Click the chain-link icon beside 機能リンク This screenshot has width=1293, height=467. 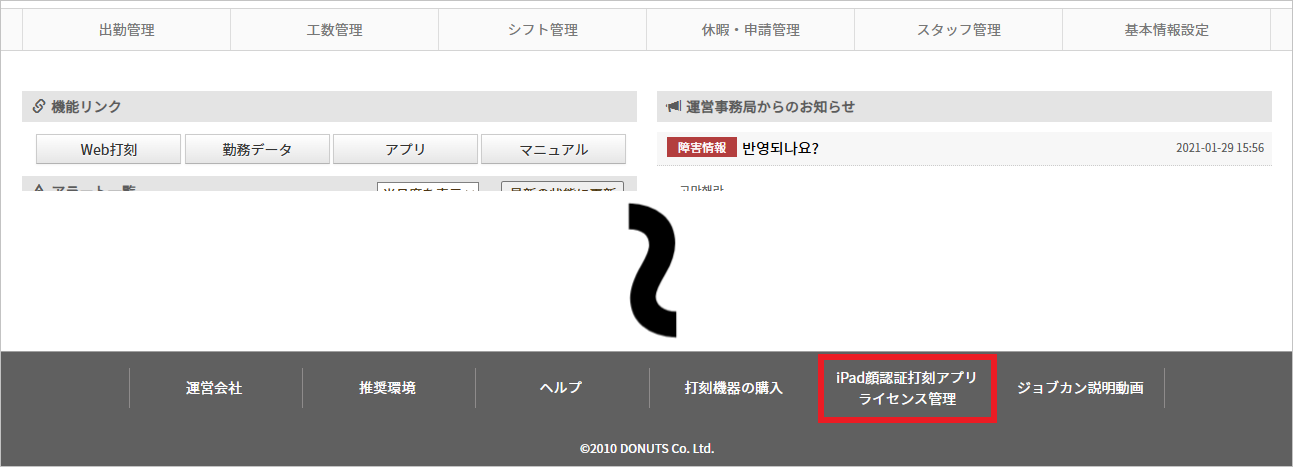(x=39, y=106)
